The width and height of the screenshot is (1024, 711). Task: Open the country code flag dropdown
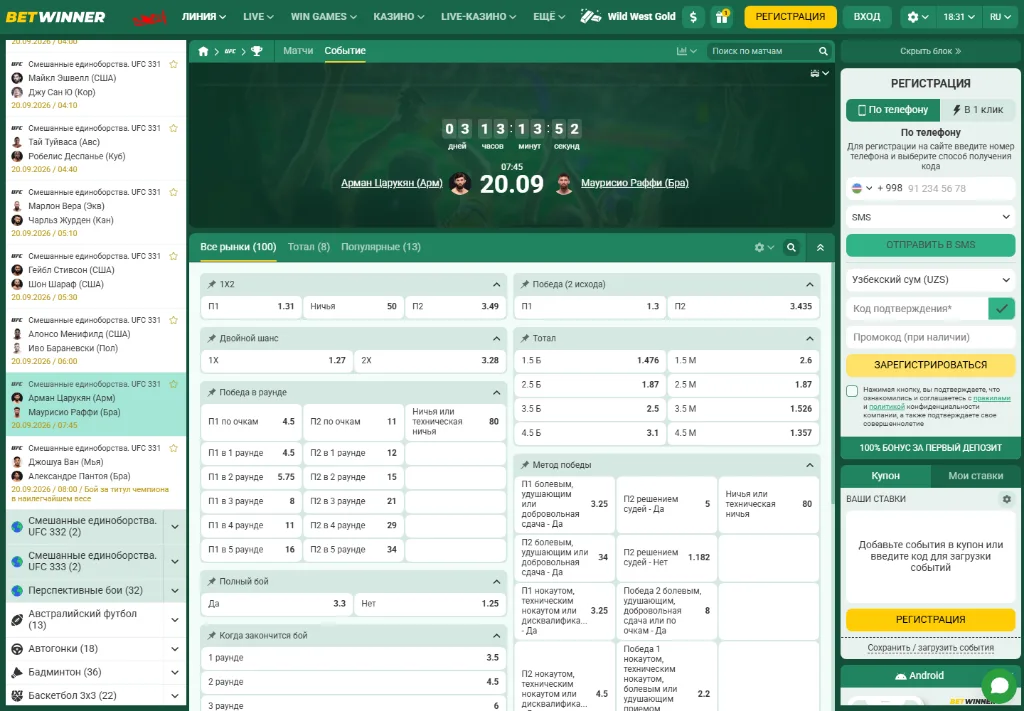point(862,188)
